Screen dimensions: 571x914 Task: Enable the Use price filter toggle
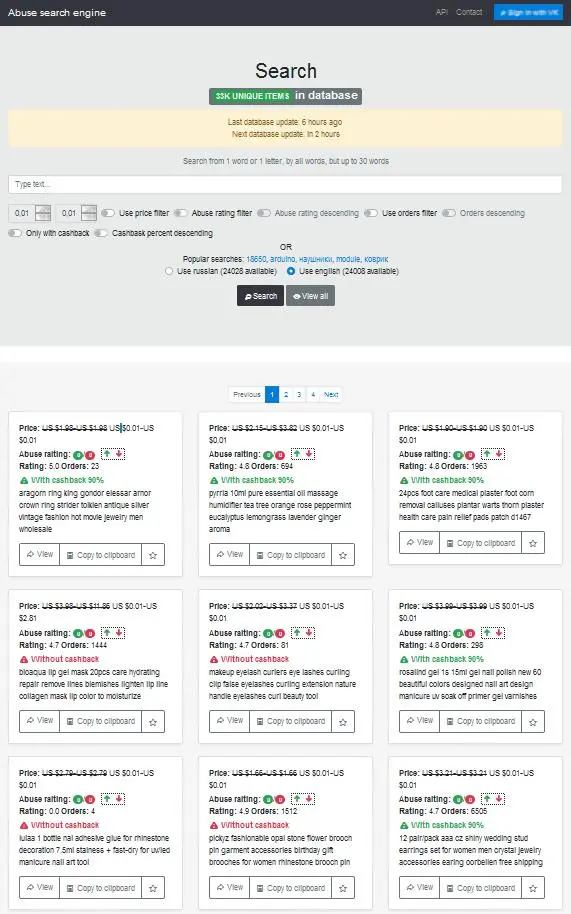(108, 213)
